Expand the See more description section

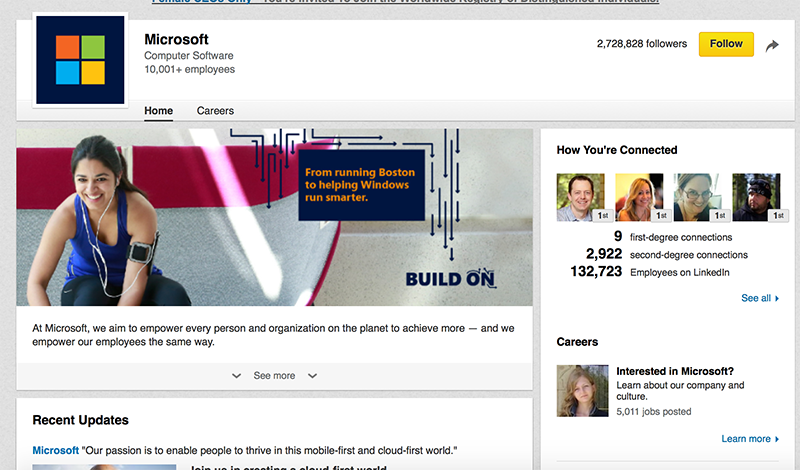coord(274,376)
